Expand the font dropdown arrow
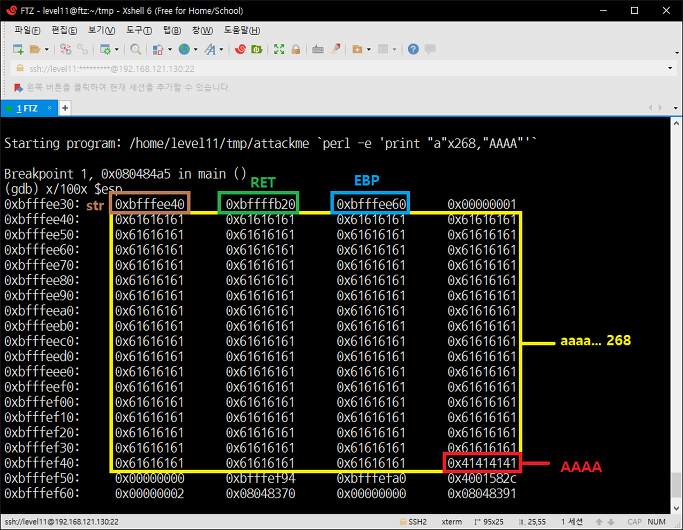 coord(221,49)
